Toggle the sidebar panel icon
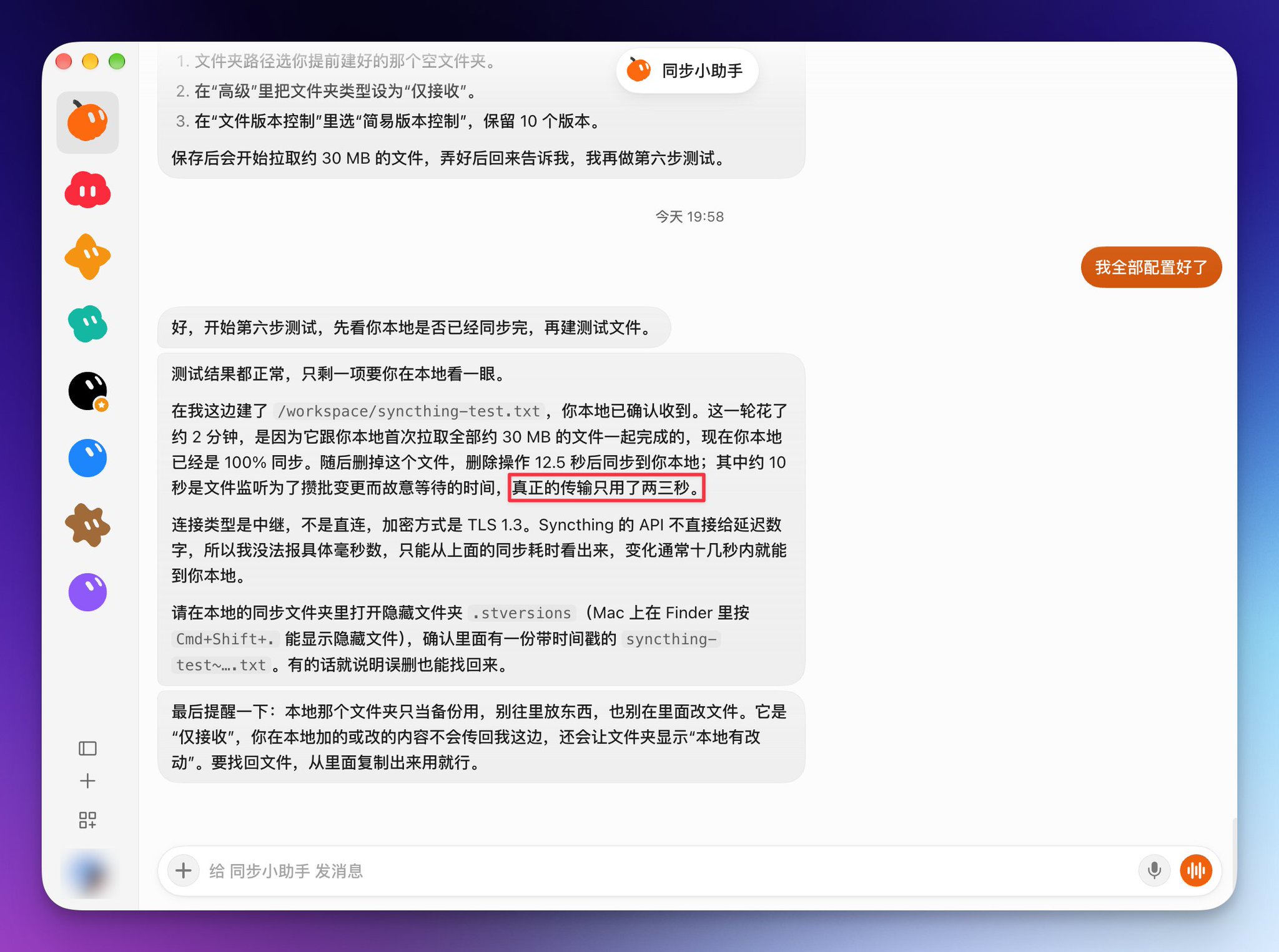This screenshot has width=1279, height=952. (x=87, y=748)
